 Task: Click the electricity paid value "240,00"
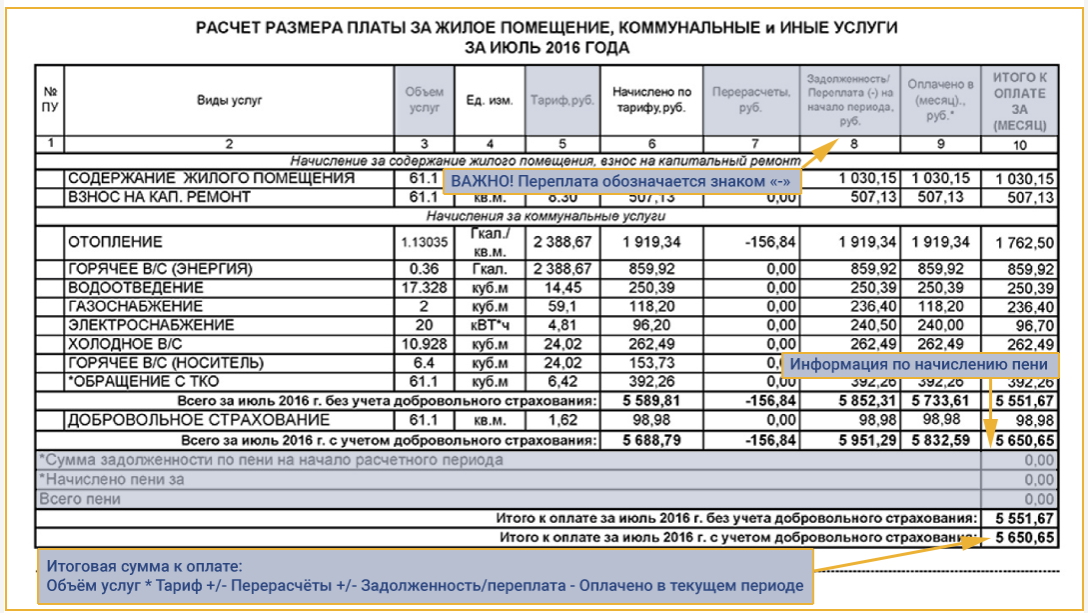tap(940, 325)
